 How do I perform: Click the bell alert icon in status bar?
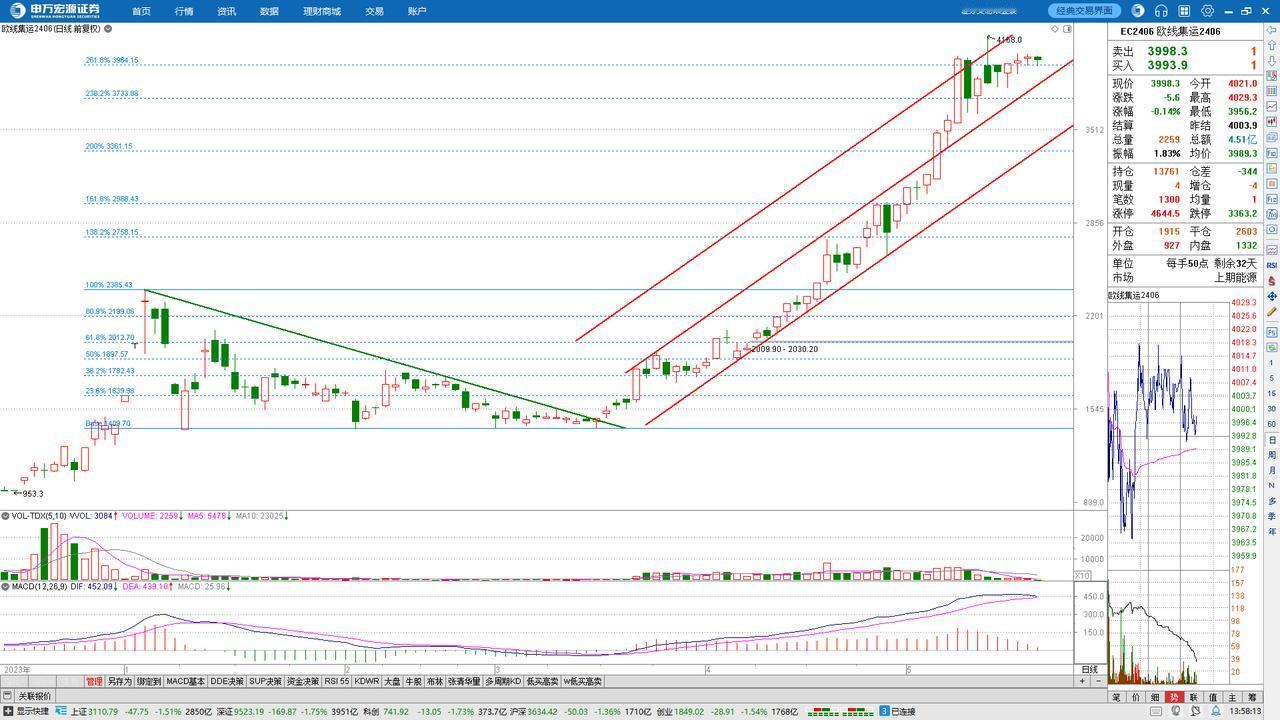1216,711
